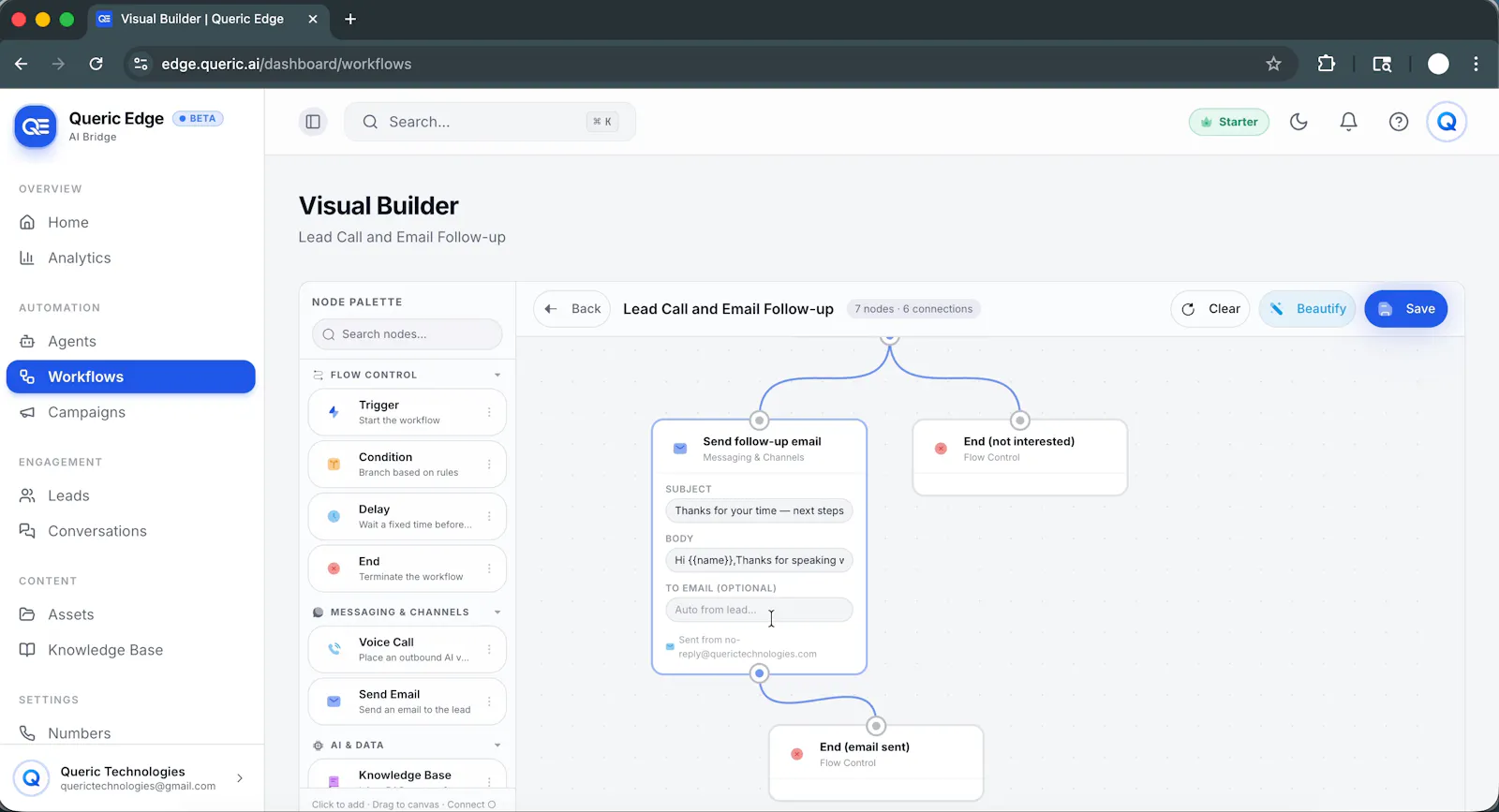Open Trigger node options dots
The height and width of the screenshot is (812, 1499).
click(489, 412)
